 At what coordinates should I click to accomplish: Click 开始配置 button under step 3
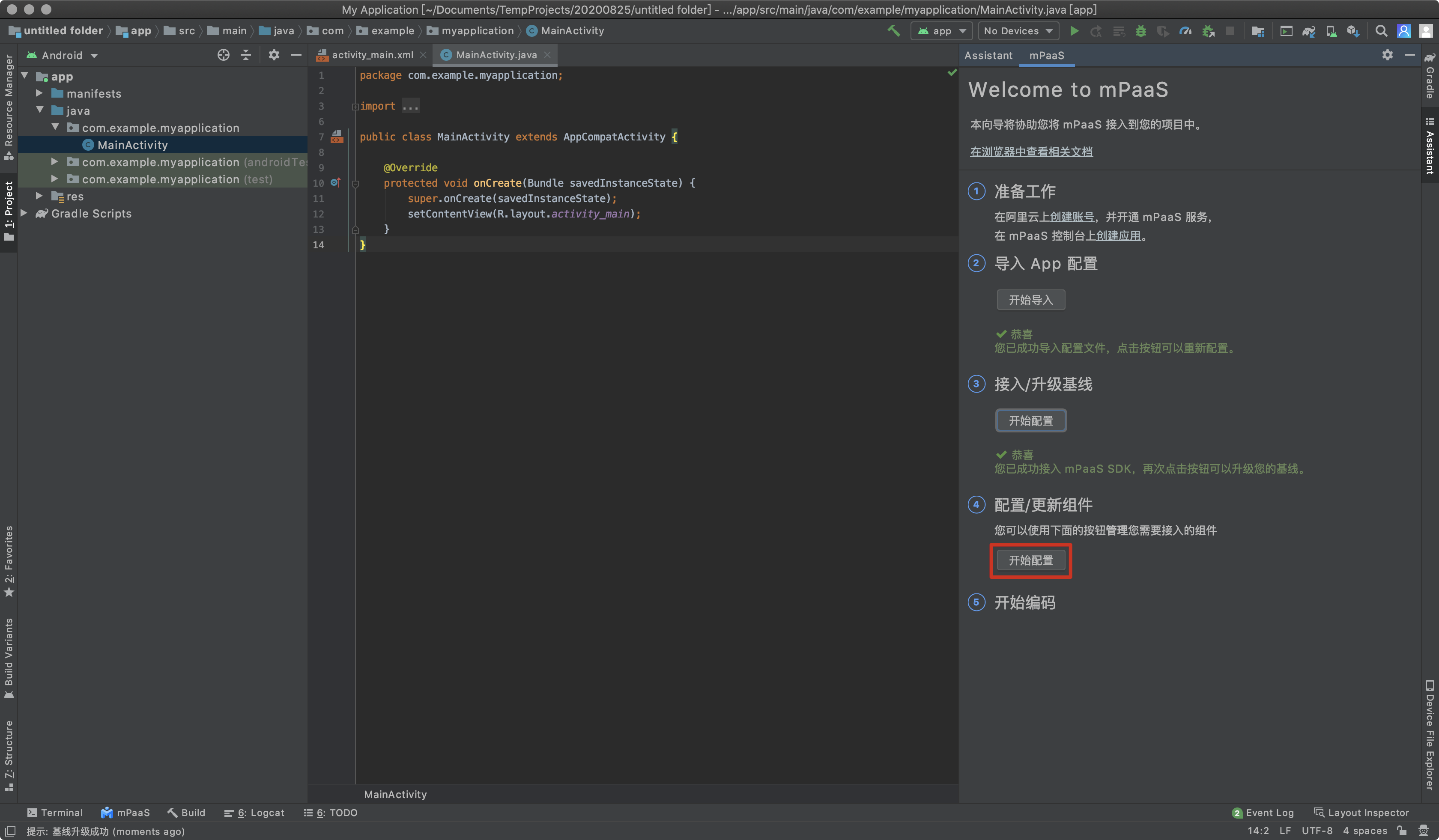[x=1031, y=420]
